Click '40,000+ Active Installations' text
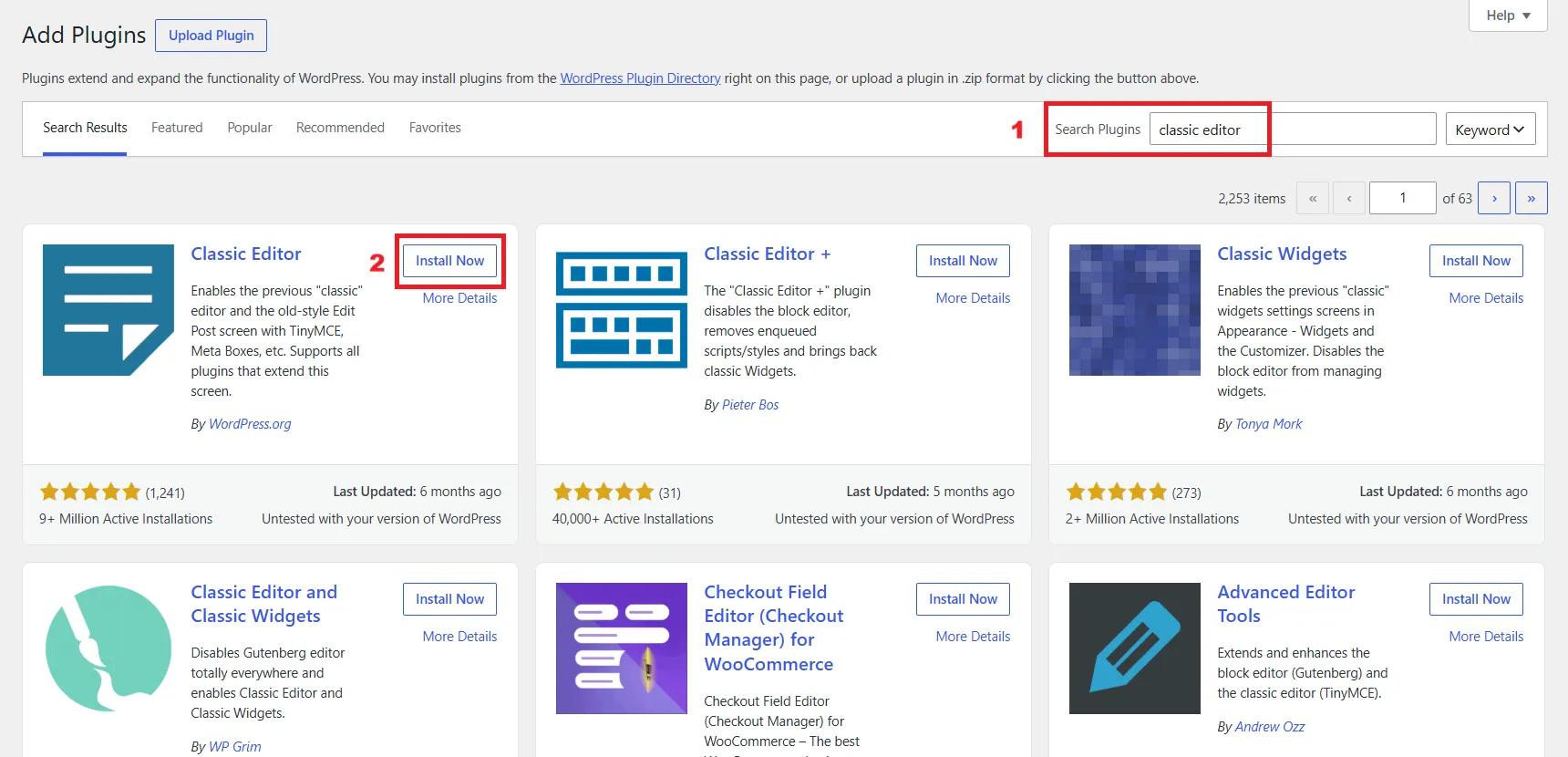 point(633,519)
